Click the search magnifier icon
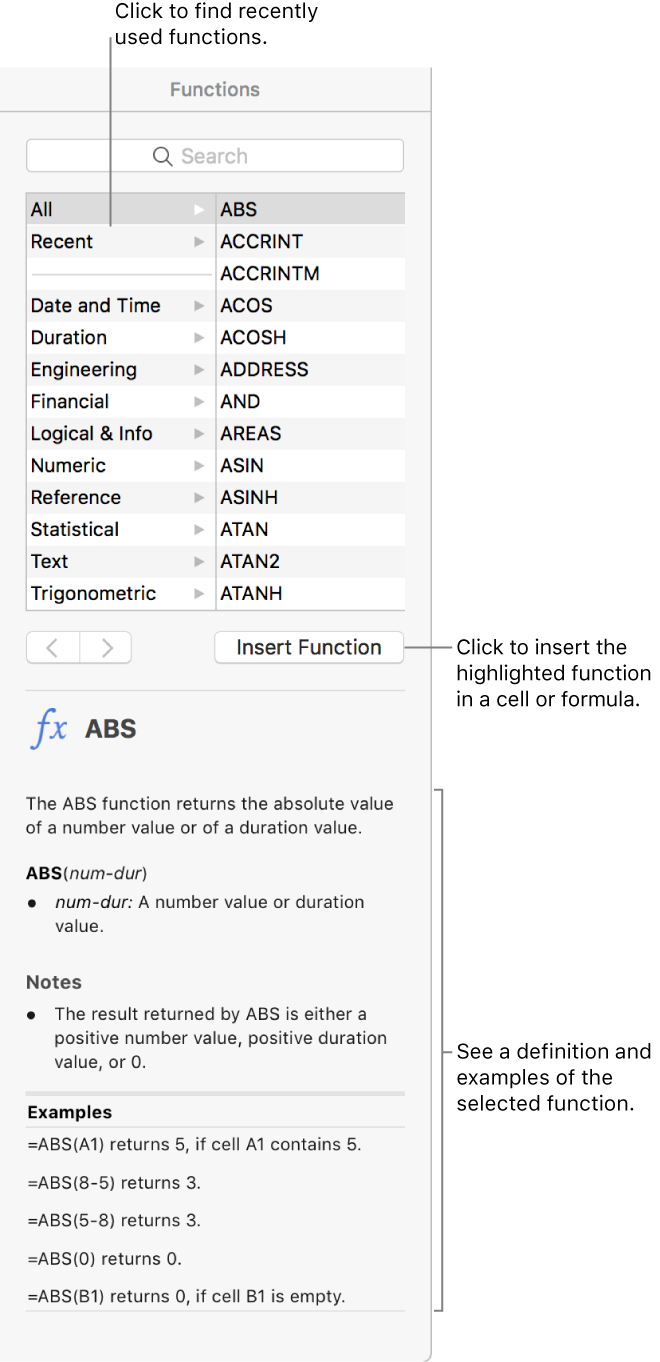The width and height of the screenshot is (660, 1362). click(x=162, y=155)
